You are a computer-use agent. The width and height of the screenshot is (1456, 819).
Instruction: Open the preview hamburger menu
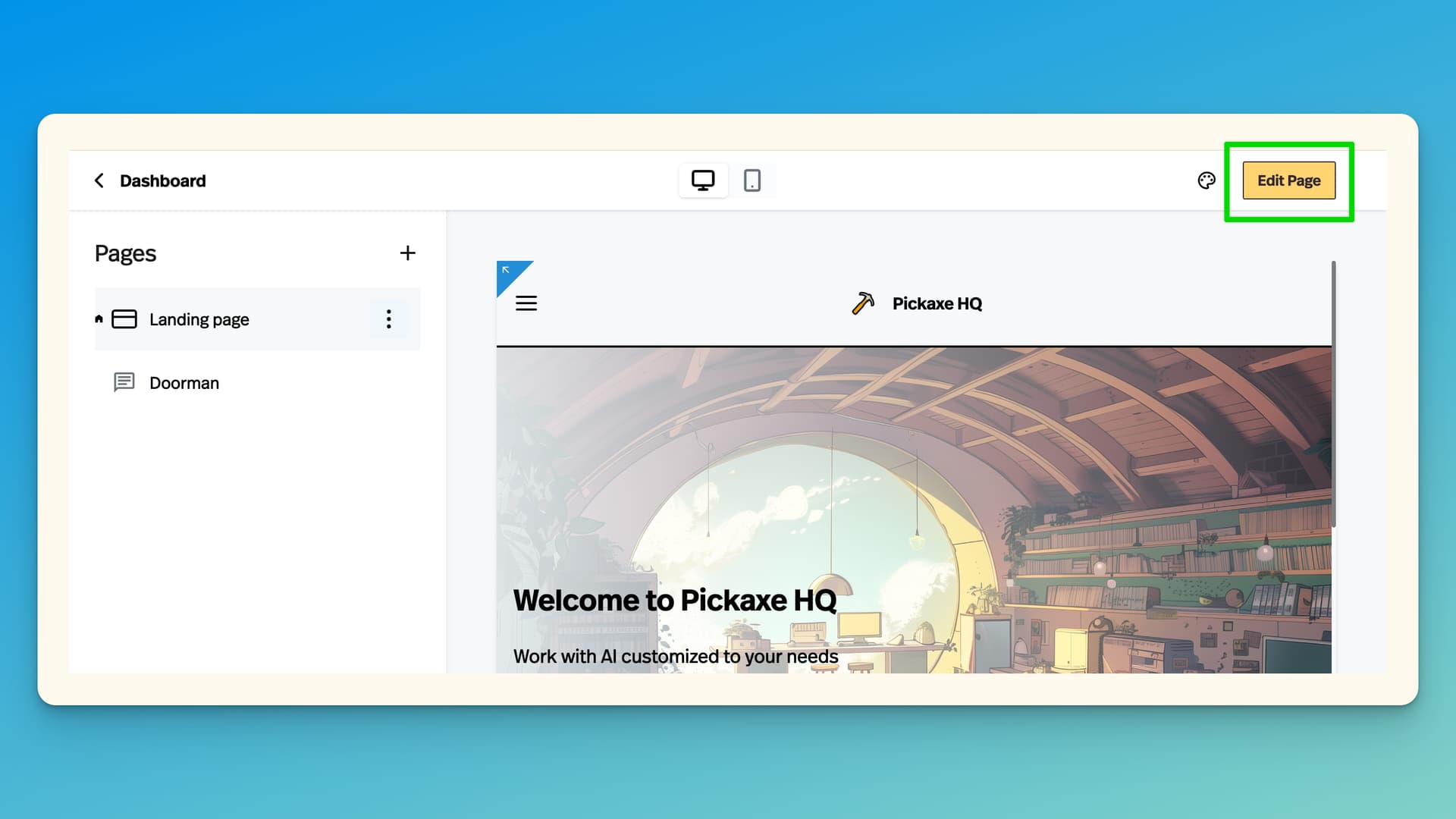526,303
